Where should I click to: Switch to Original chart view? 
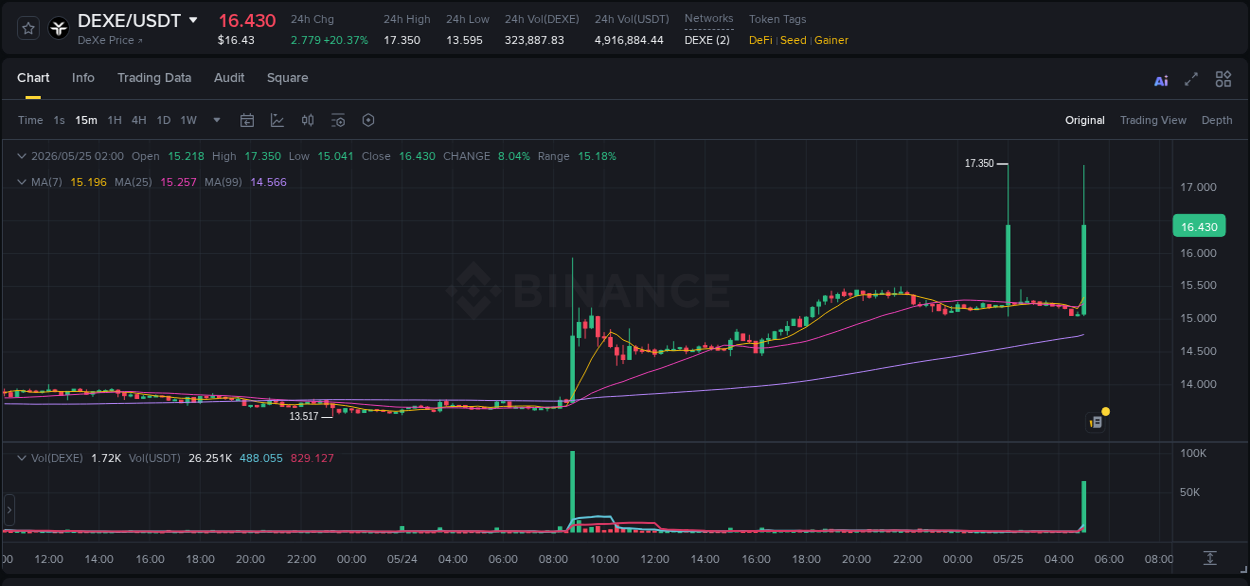[x=1085, y=120]
